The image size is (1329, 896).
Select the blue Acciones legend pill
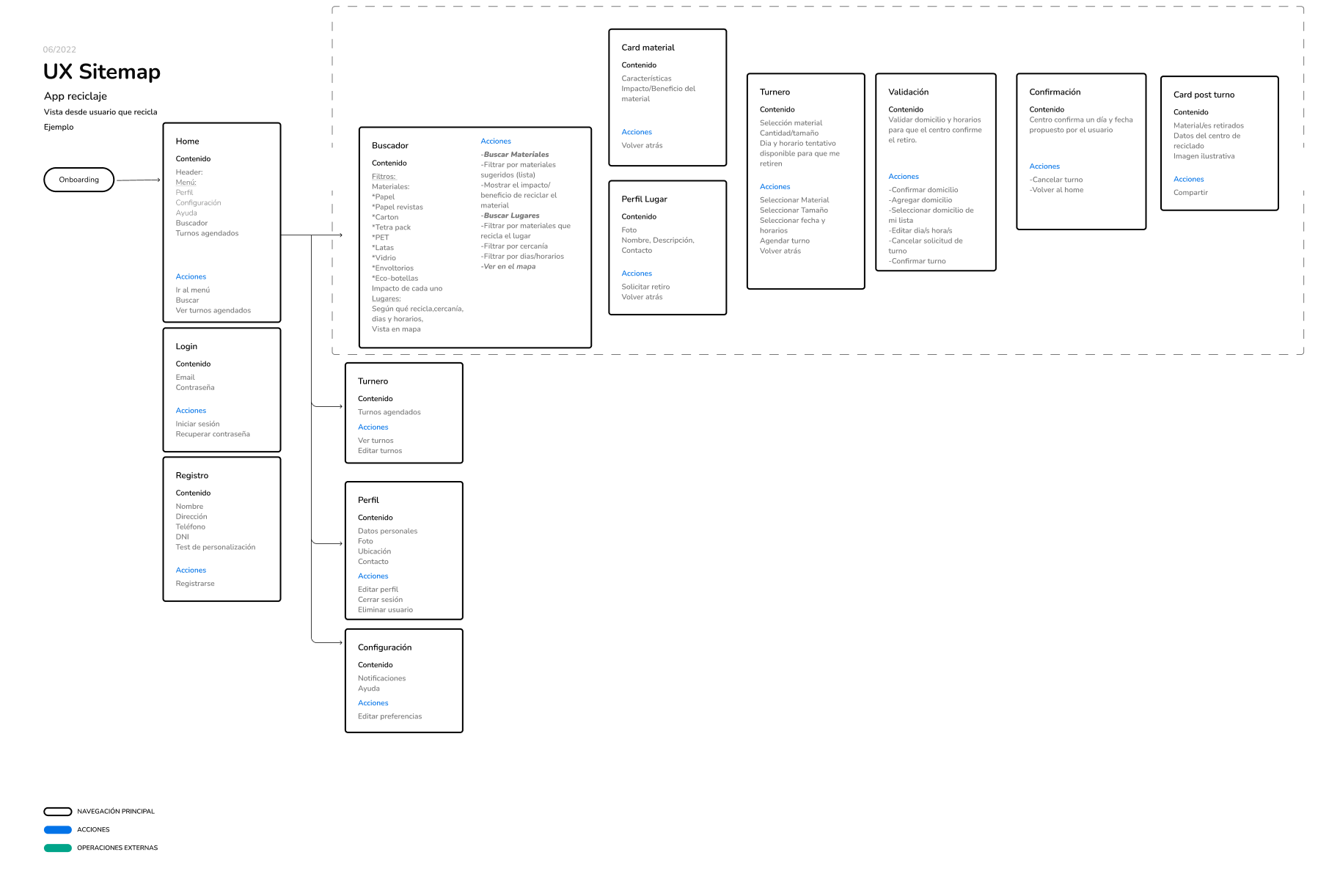(x=58, y=830)
